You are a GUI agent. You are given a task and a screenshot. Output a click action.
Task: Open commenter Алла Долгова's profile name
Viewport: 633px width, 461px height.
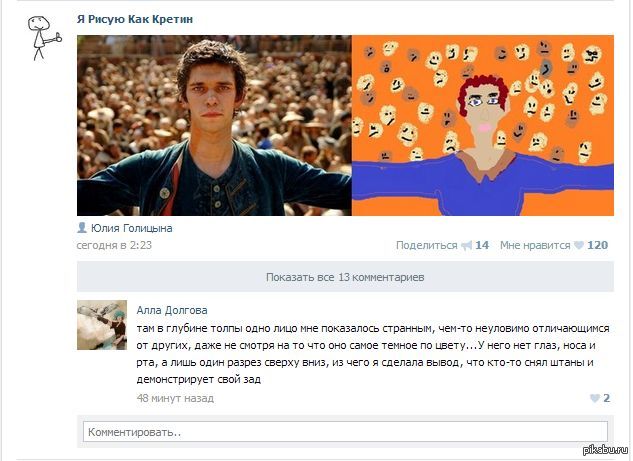pyautogui.click(x=172, y=310)
